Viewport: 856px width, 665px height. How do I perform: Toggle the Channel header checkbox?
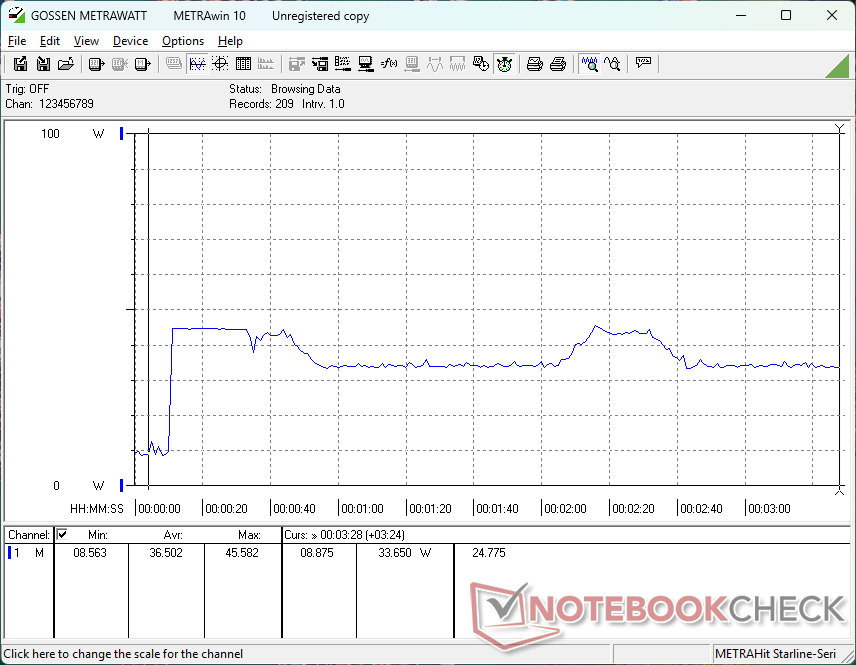(x=62, y=535)
